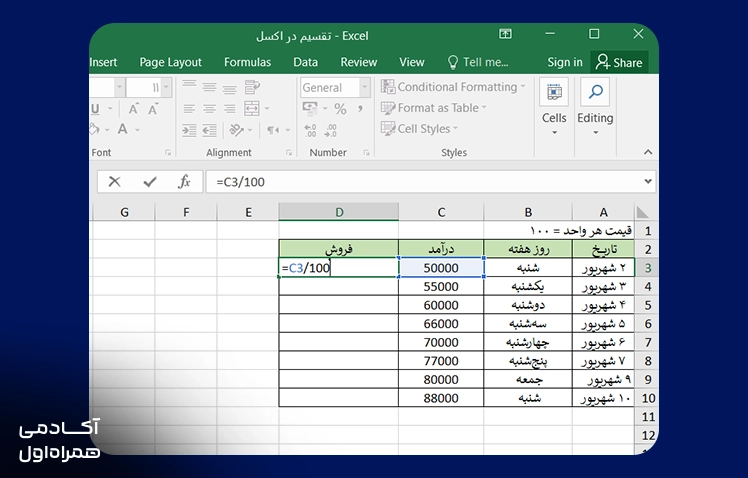This screenshot has width=748, height=478.
Task: Open the Editing group menu
Action: pos(595,108)
